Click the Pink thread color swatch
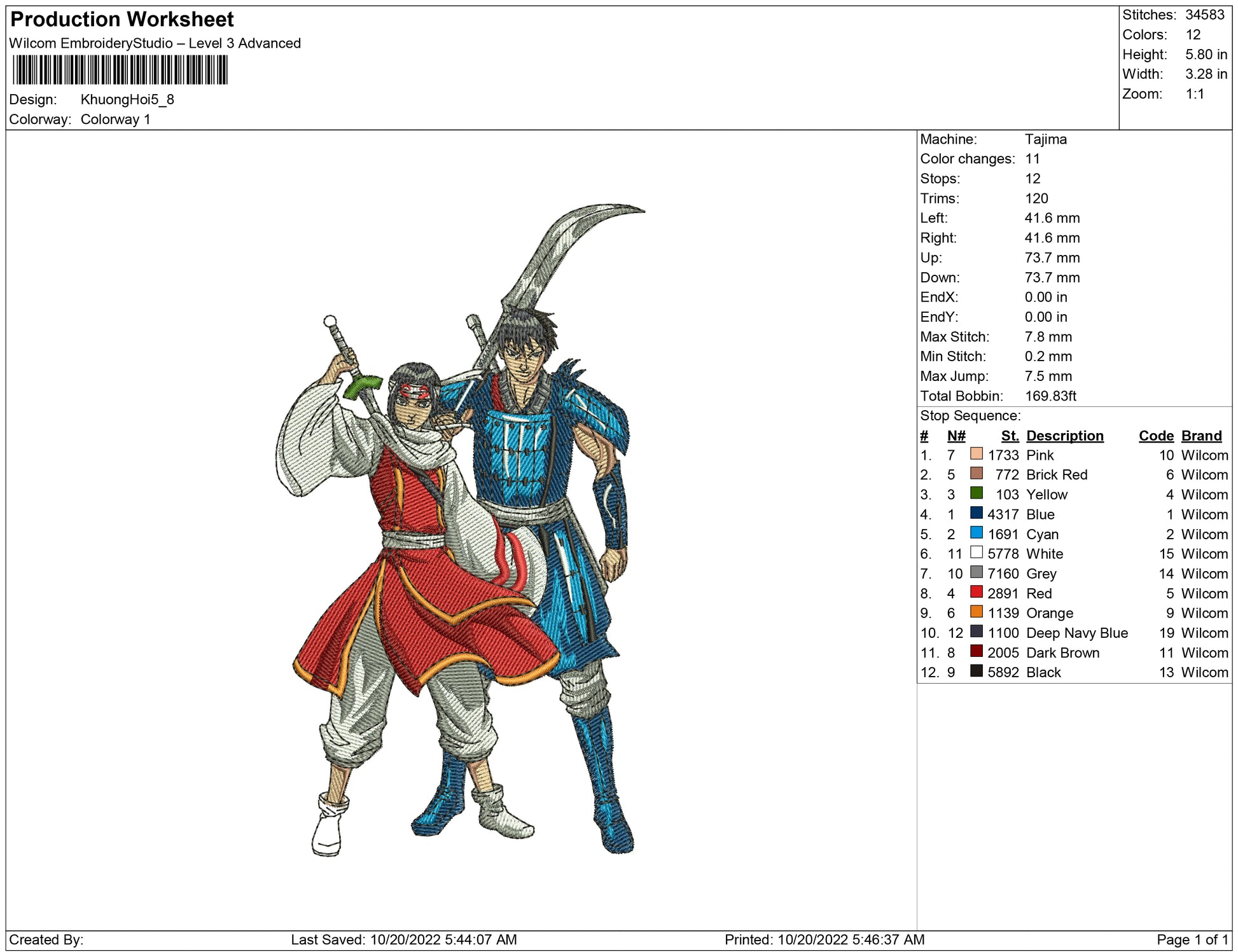The image size is (1238, 952). [976, 453]
